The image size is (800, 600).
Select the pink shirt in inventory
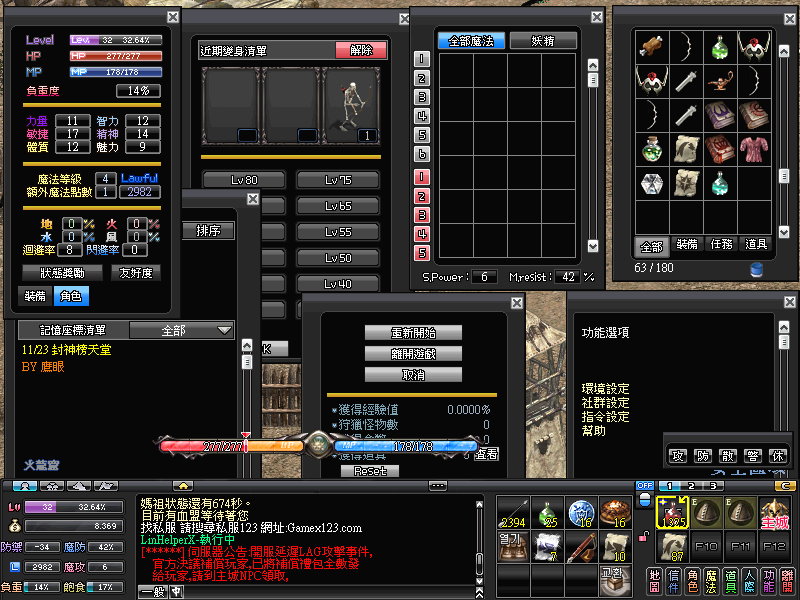click(x=754, y=149)
